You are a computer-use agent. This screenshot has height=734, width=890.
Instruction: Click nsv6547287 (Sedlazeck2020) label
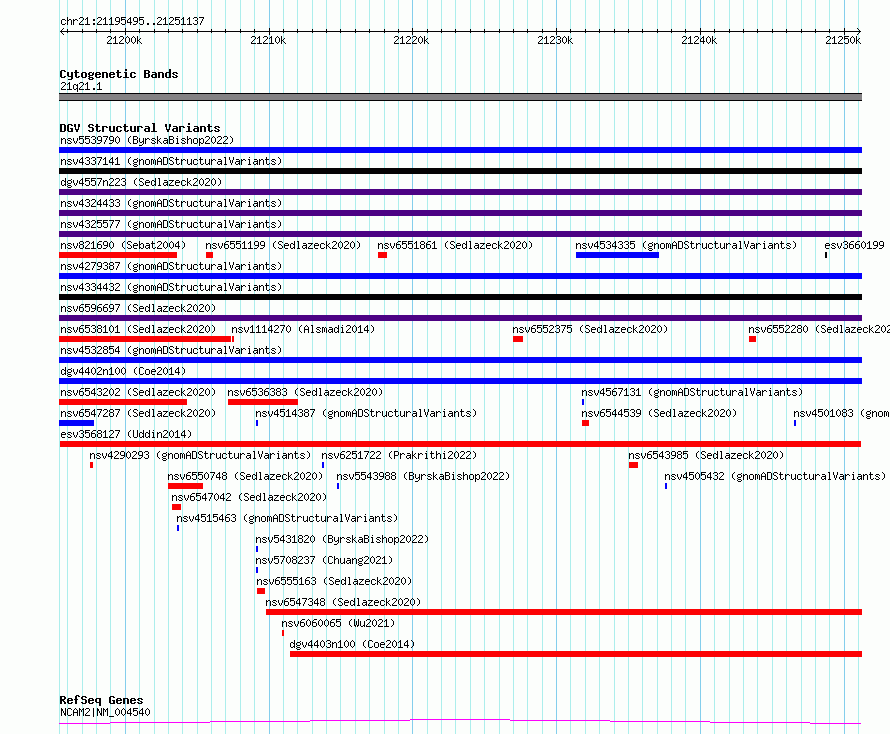[x=138, y=413]
